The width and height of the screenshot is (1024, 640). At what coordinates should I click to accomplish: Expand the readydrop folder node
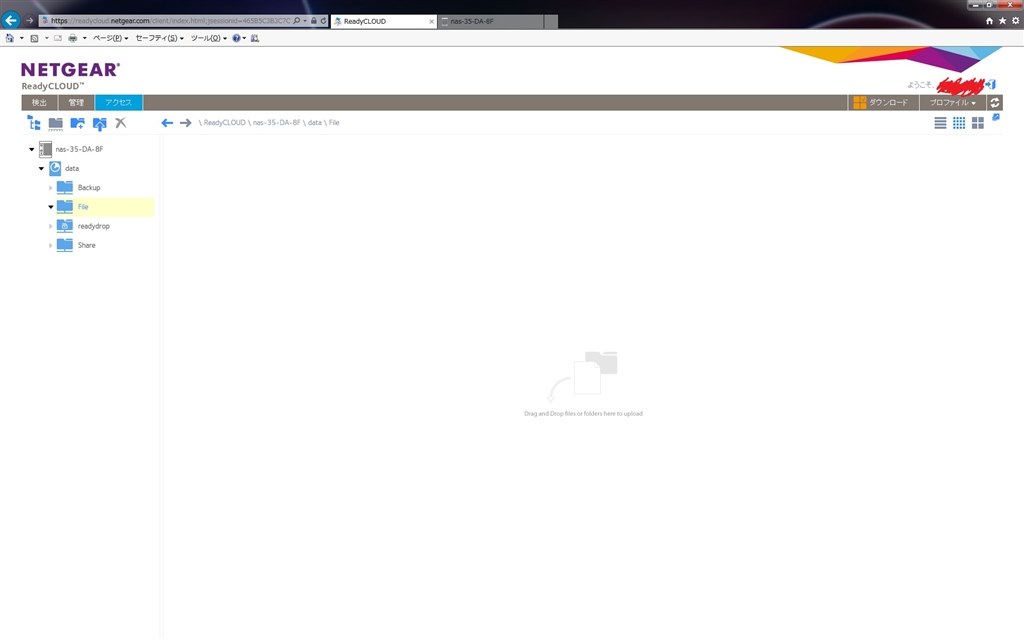50,227
